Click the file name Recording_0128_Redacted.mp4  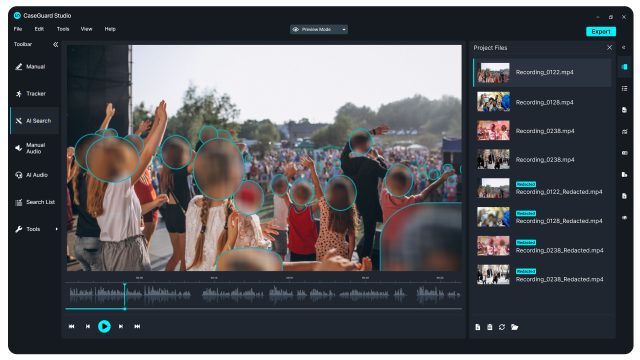pos(559,221)
